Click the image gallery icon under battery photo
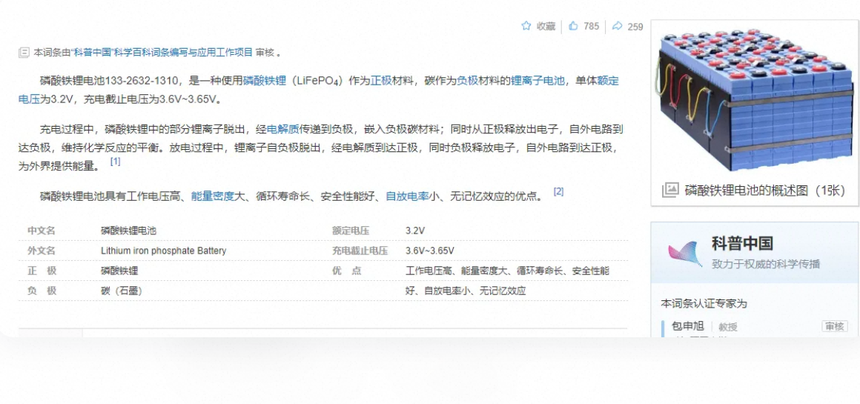Viewport: 860px width, 404px height. (x=670, y=190)
